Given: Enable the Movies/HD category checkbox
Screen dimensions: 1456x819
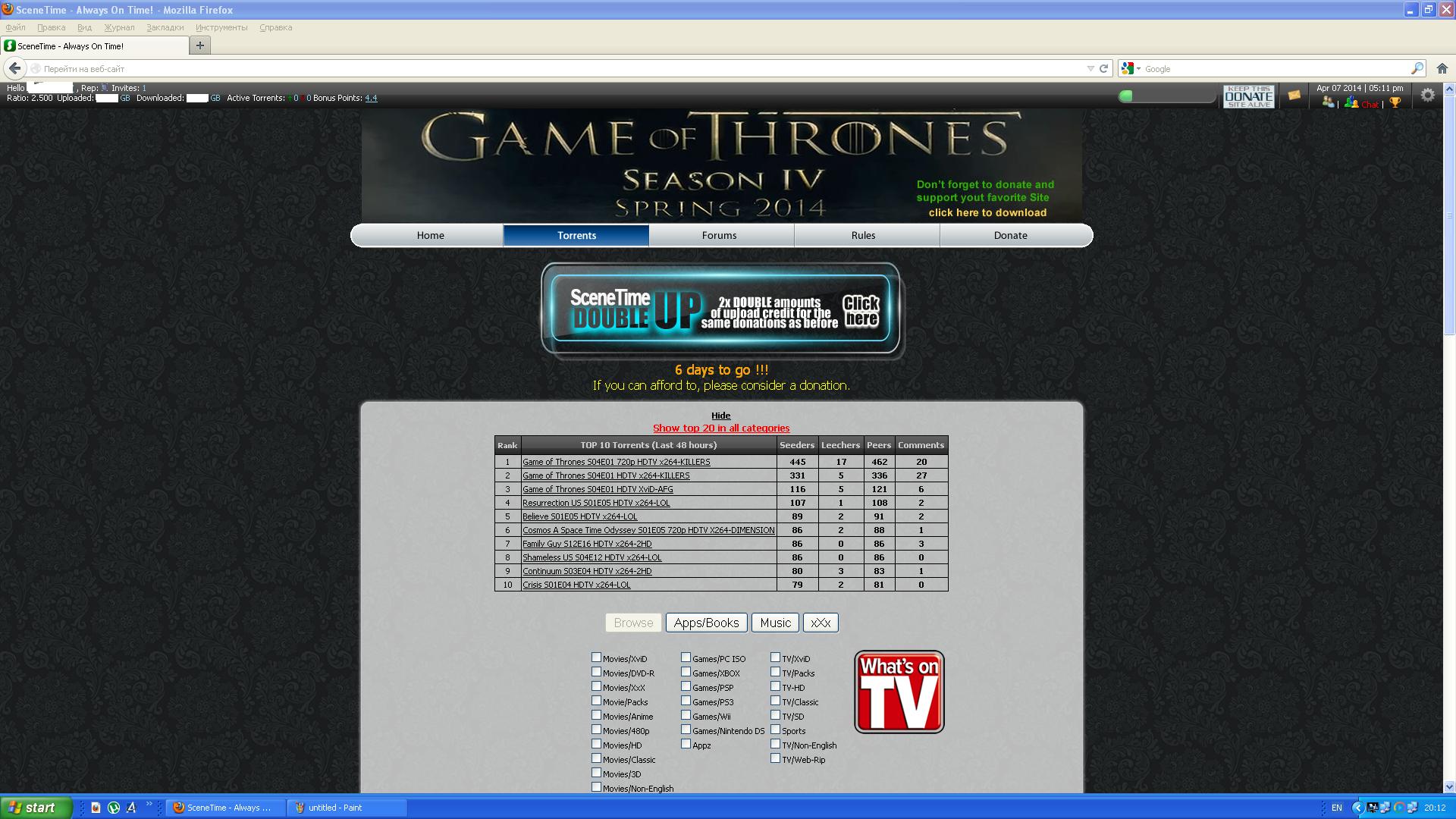Looking at the screenshot, I should pos(596,744).
